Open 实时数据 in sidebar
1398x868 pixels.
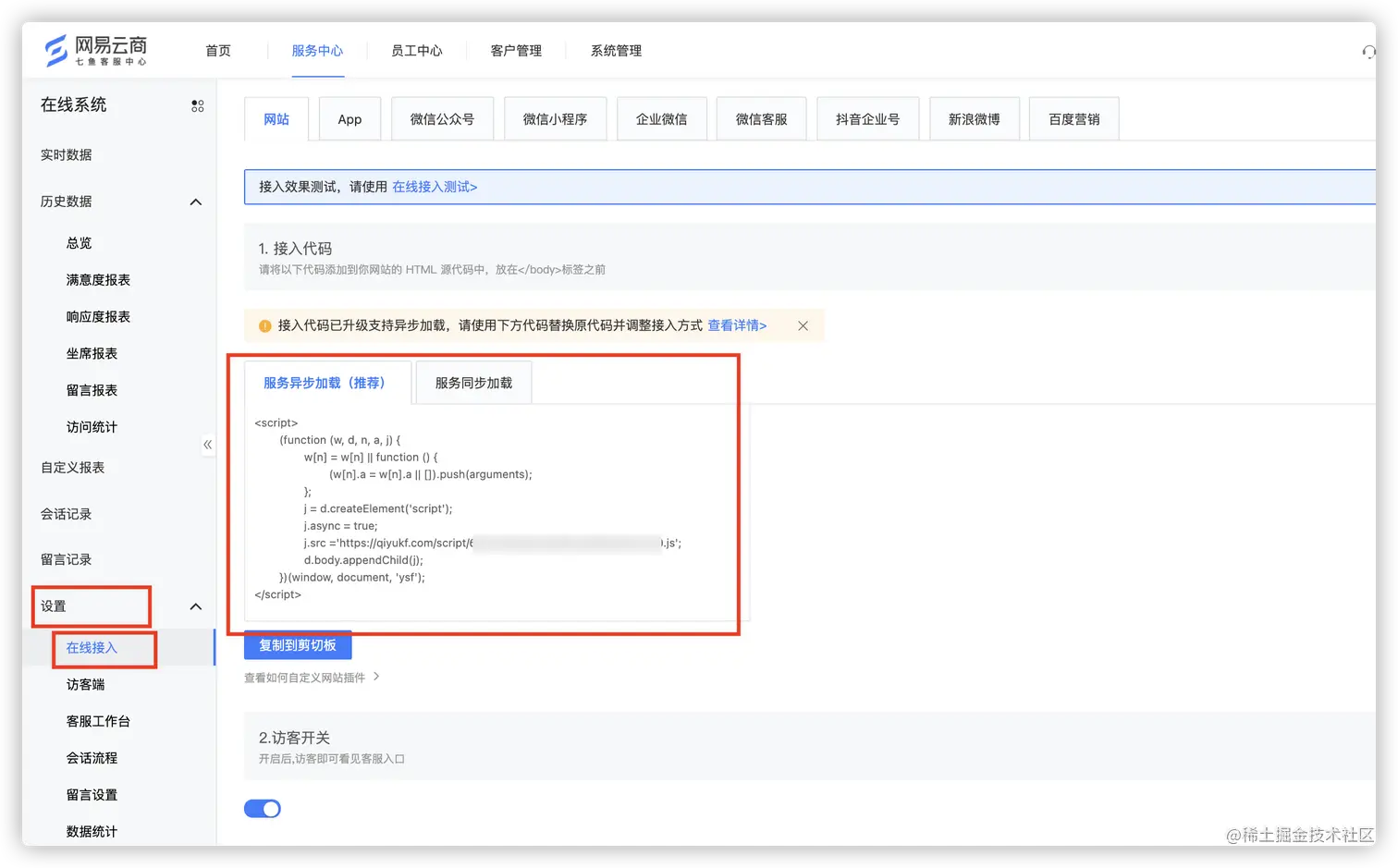point(67,155)
